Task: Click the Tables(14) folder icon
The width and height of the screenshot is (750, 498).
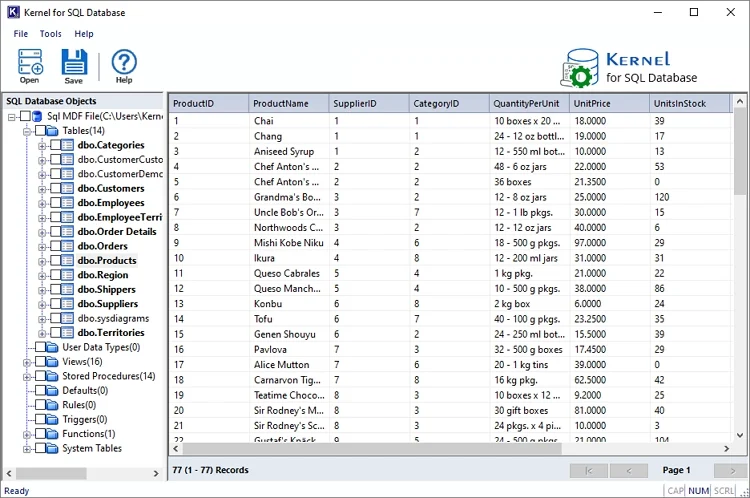Action: [53, 131]
